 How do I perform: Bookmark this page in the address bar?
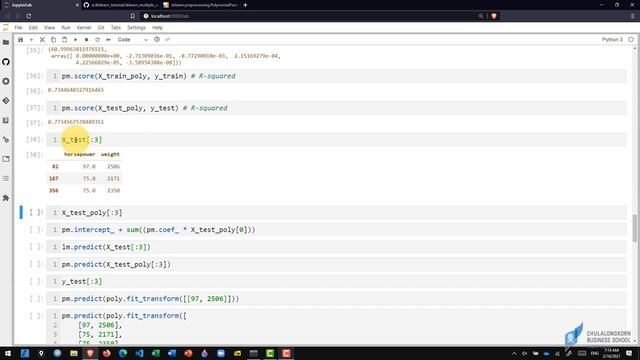point(133,16)
